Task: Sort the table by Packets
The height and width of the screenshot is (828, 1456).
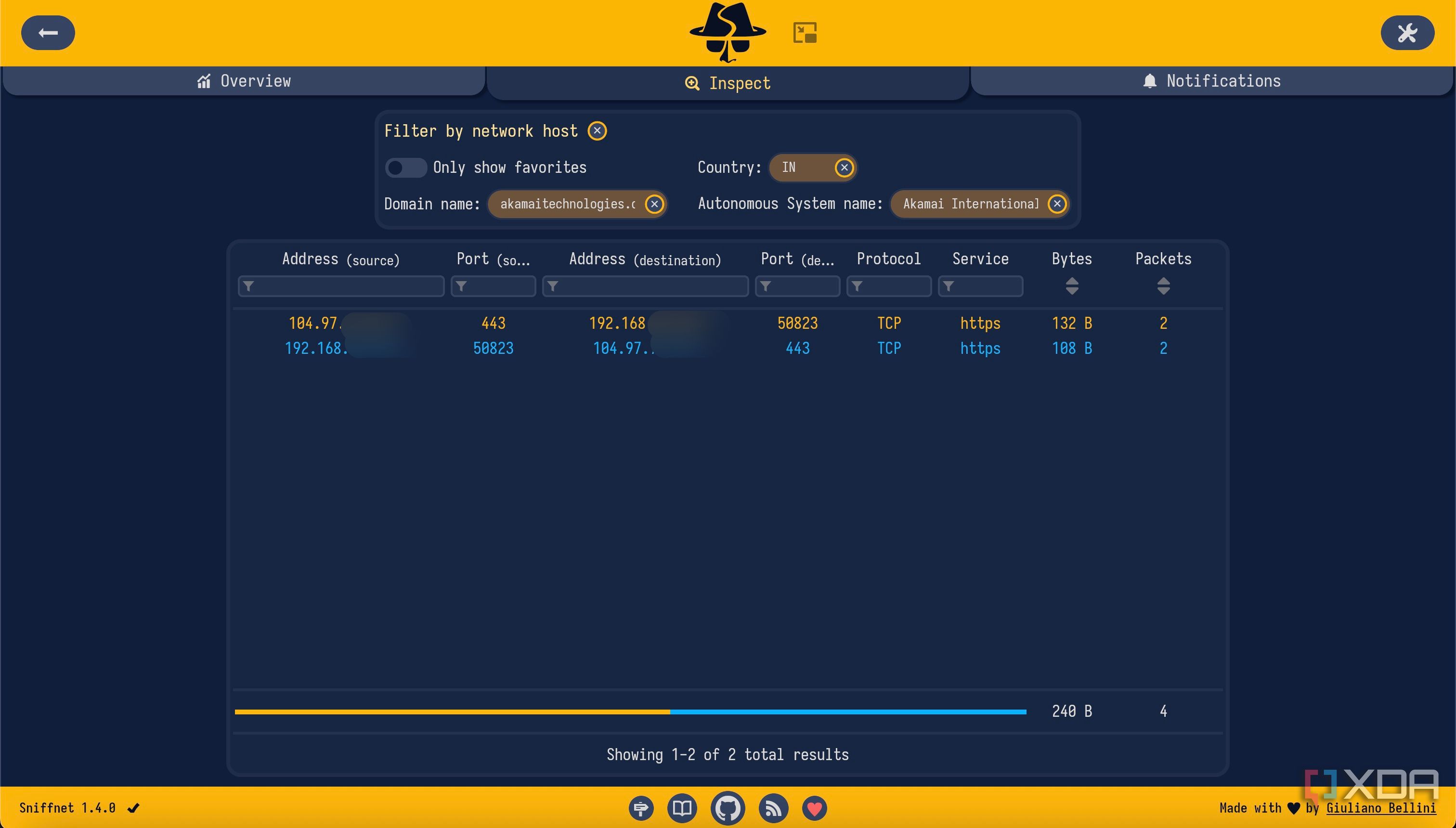Action: 1163,286
